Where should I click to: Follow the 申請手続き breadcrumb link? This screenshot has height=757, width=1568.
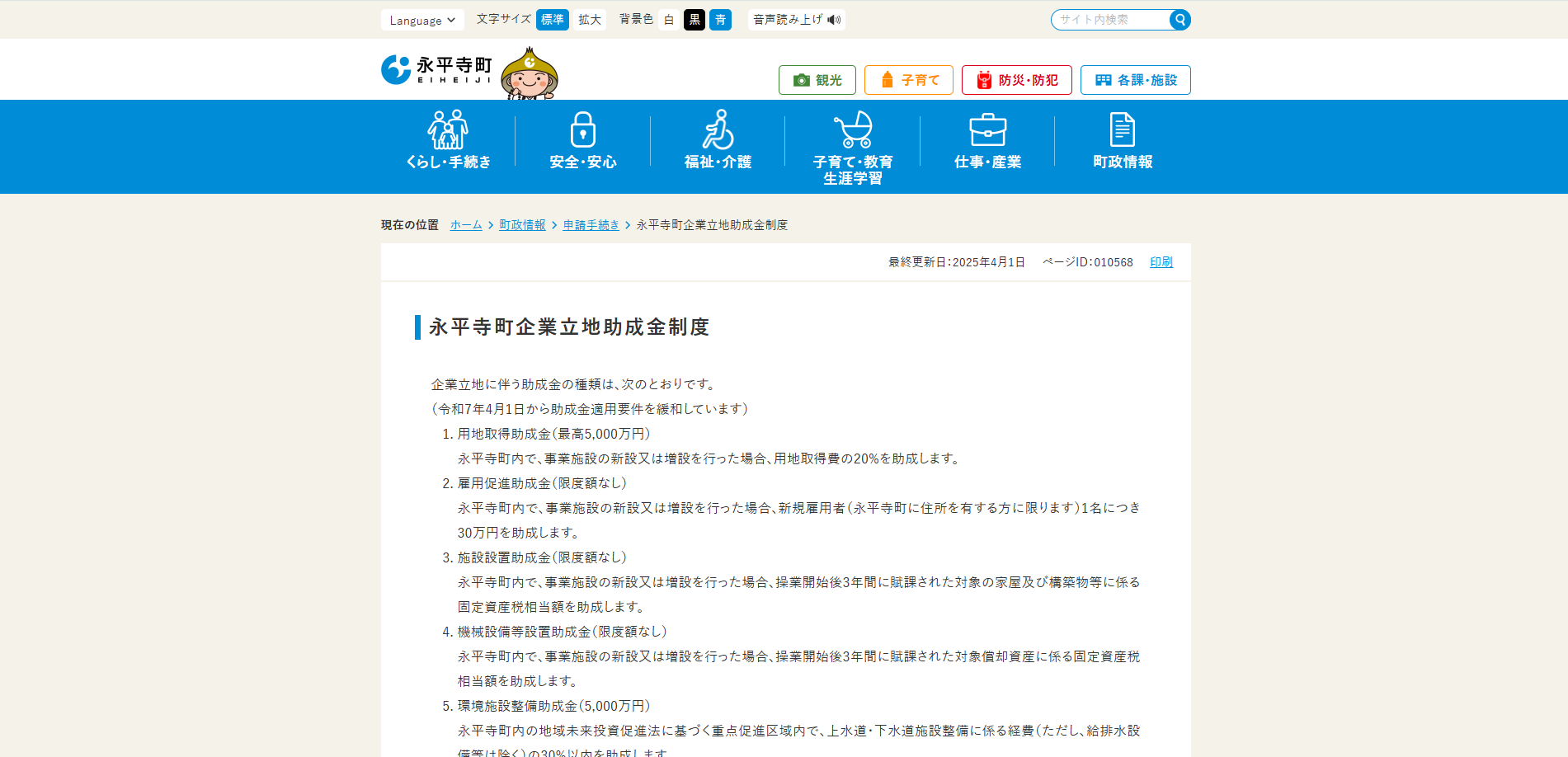[591, 225]
